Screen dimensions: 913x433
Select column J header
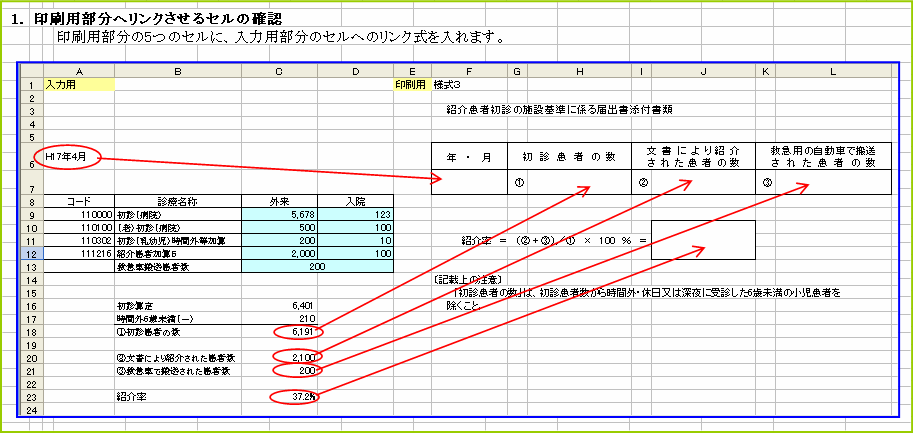pyautogui.click(x=703, y=72)
